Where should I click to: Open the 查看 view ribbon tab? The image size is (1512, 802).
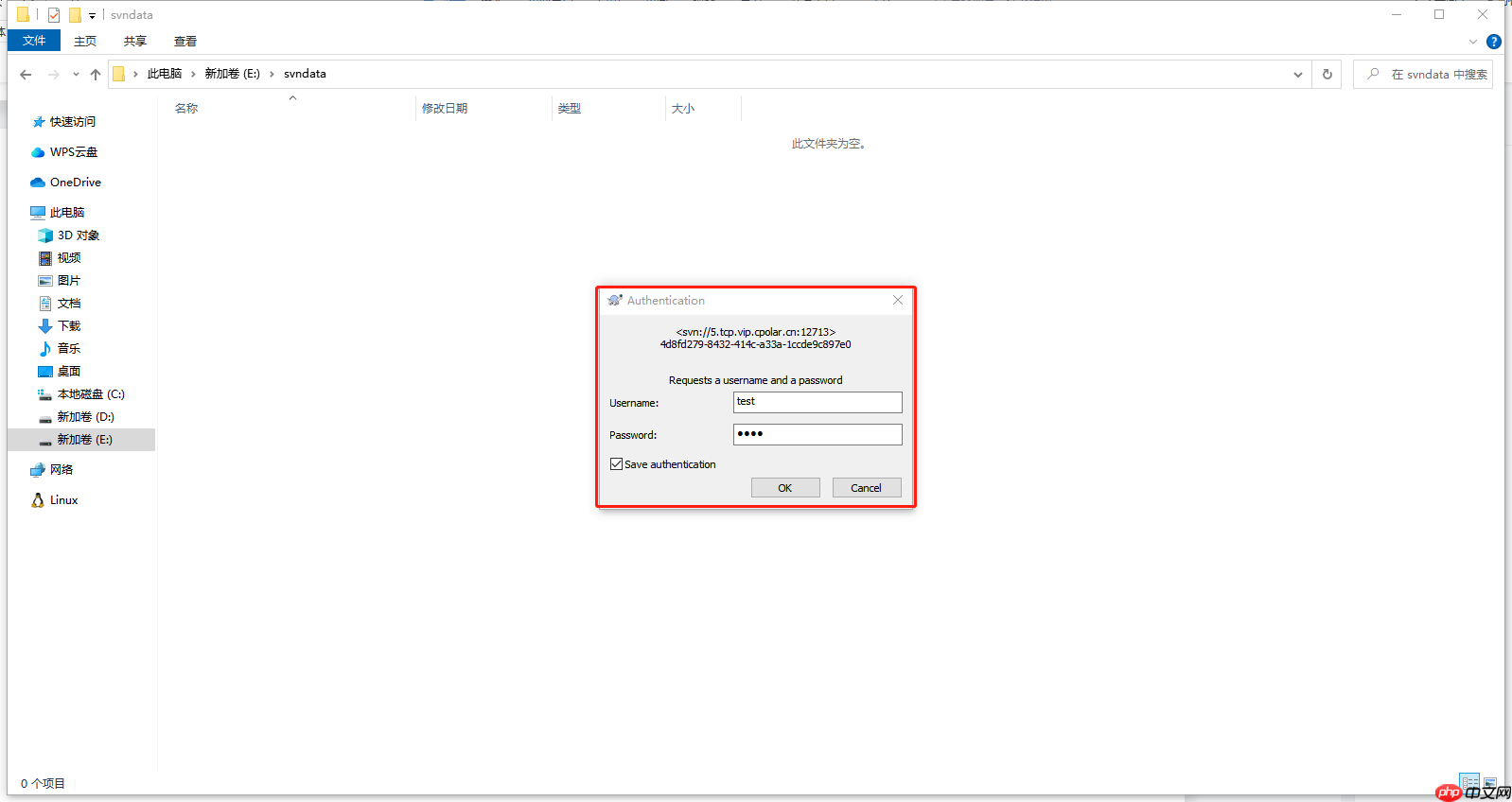coord(185,41)
